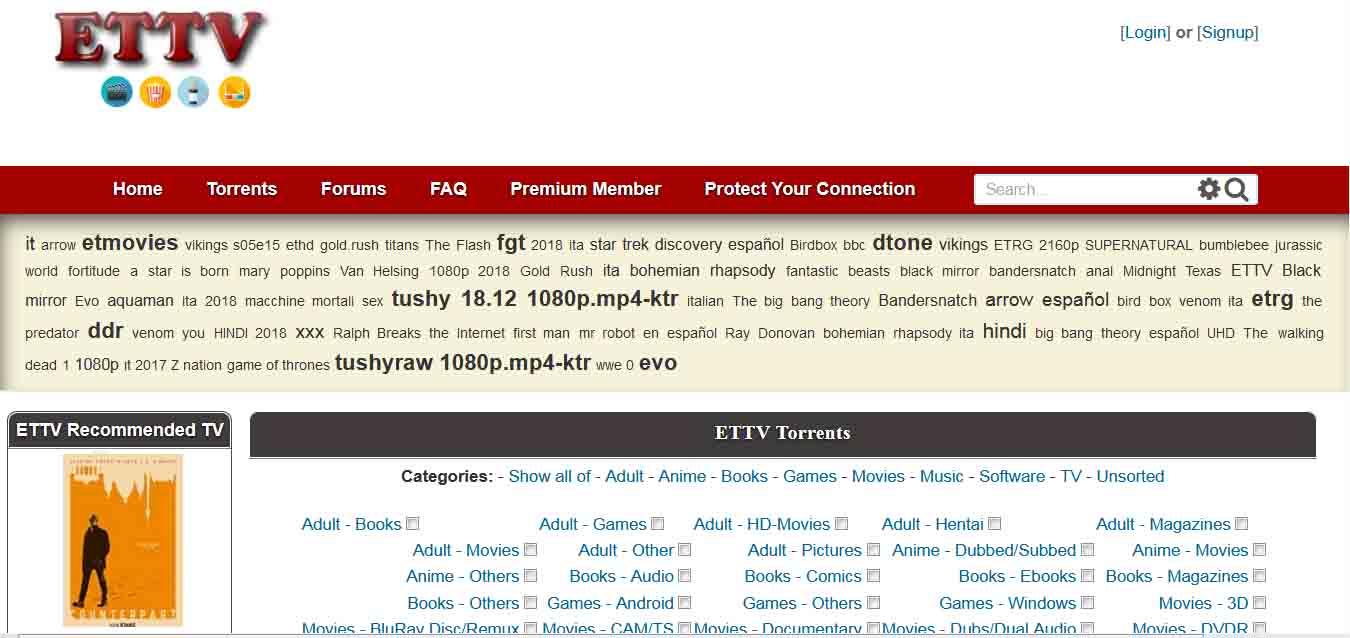Screen dimensions: 1350x638
Task: Filter by the Games category link
Action: coord(810,476)
